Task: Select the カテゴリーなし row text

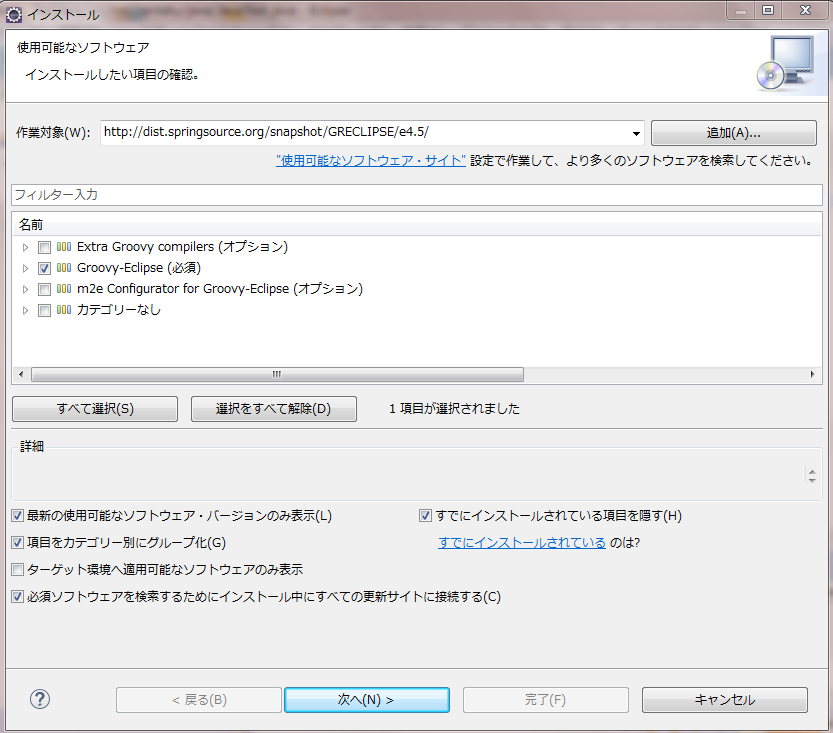Action: click(118, 310)
